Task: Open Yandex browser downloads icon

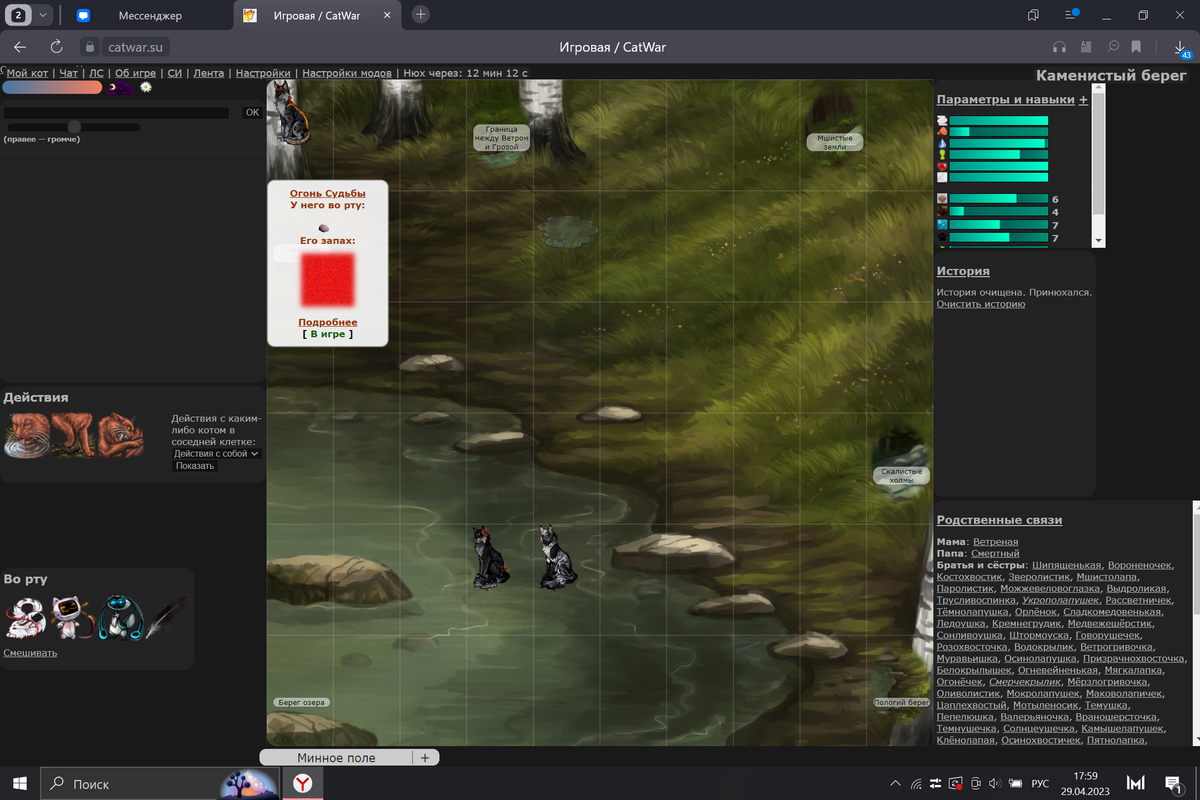Action: pyautogui.click(x=1181, y=47)
